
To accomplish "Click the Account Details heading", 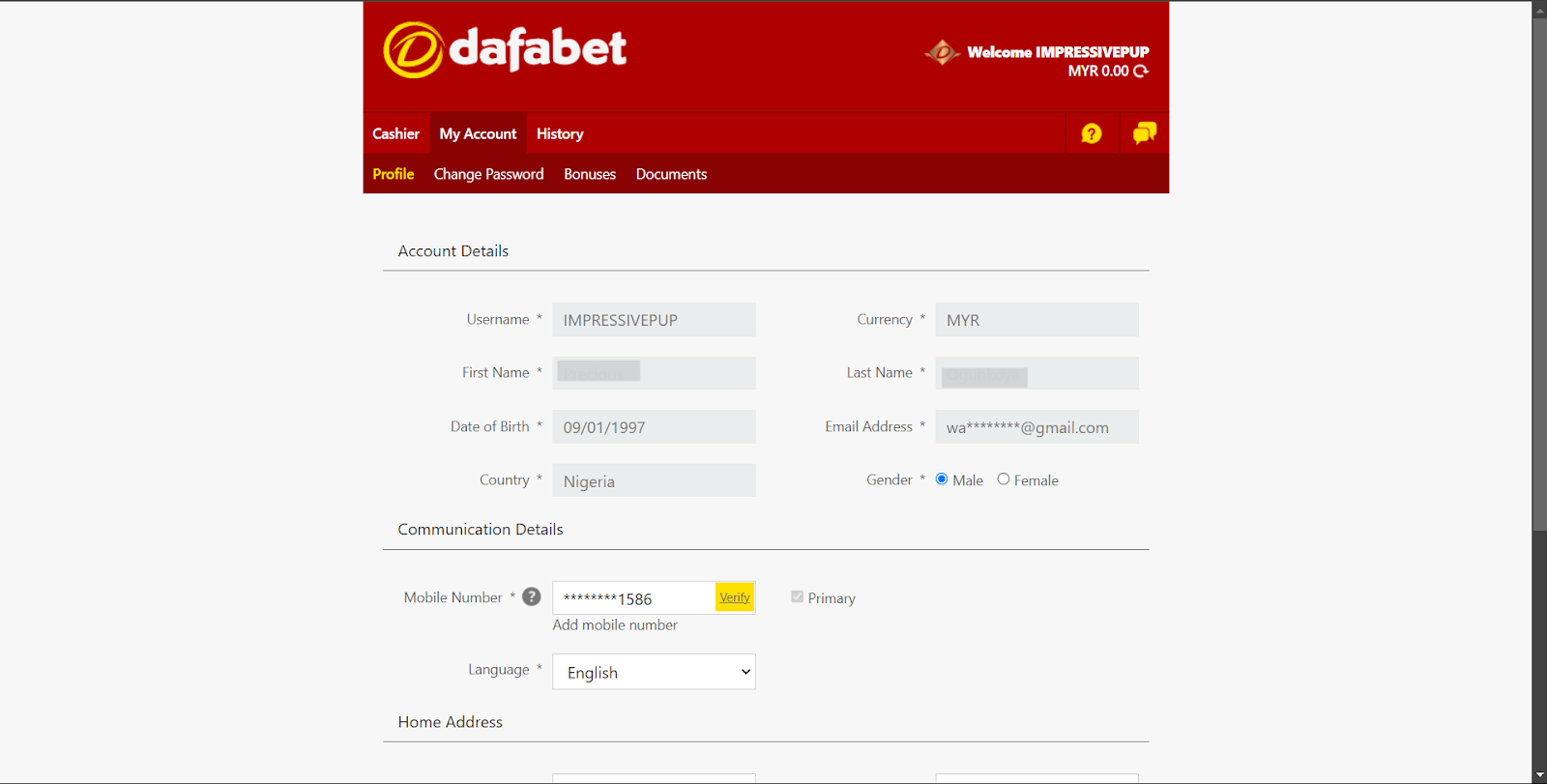I will [x=453, y=251].
